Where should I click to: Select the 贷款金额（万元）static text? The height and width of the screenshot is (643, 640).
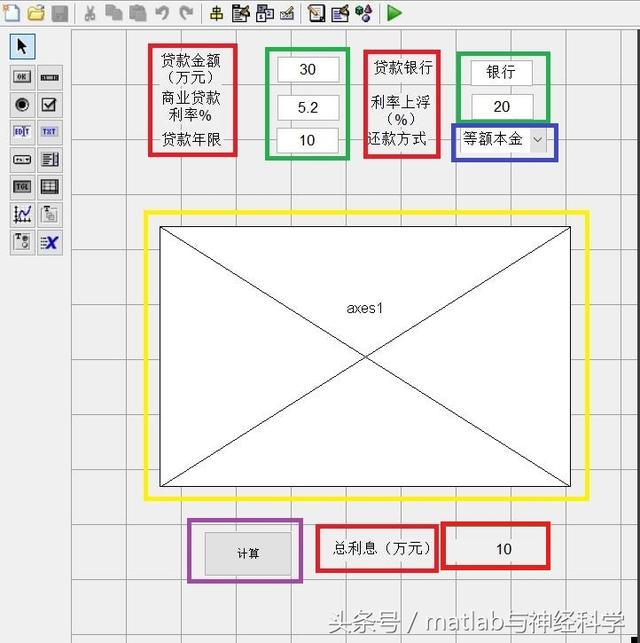point(191,68)
